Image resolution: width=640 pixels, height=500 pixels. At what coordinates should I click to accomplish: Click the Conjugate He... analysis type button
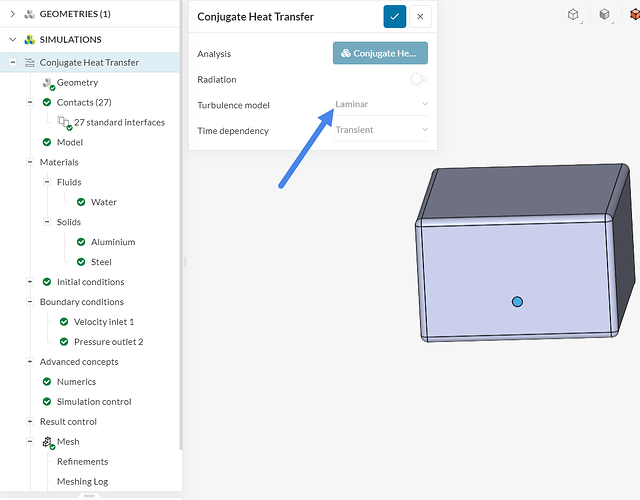coord(380,53)
